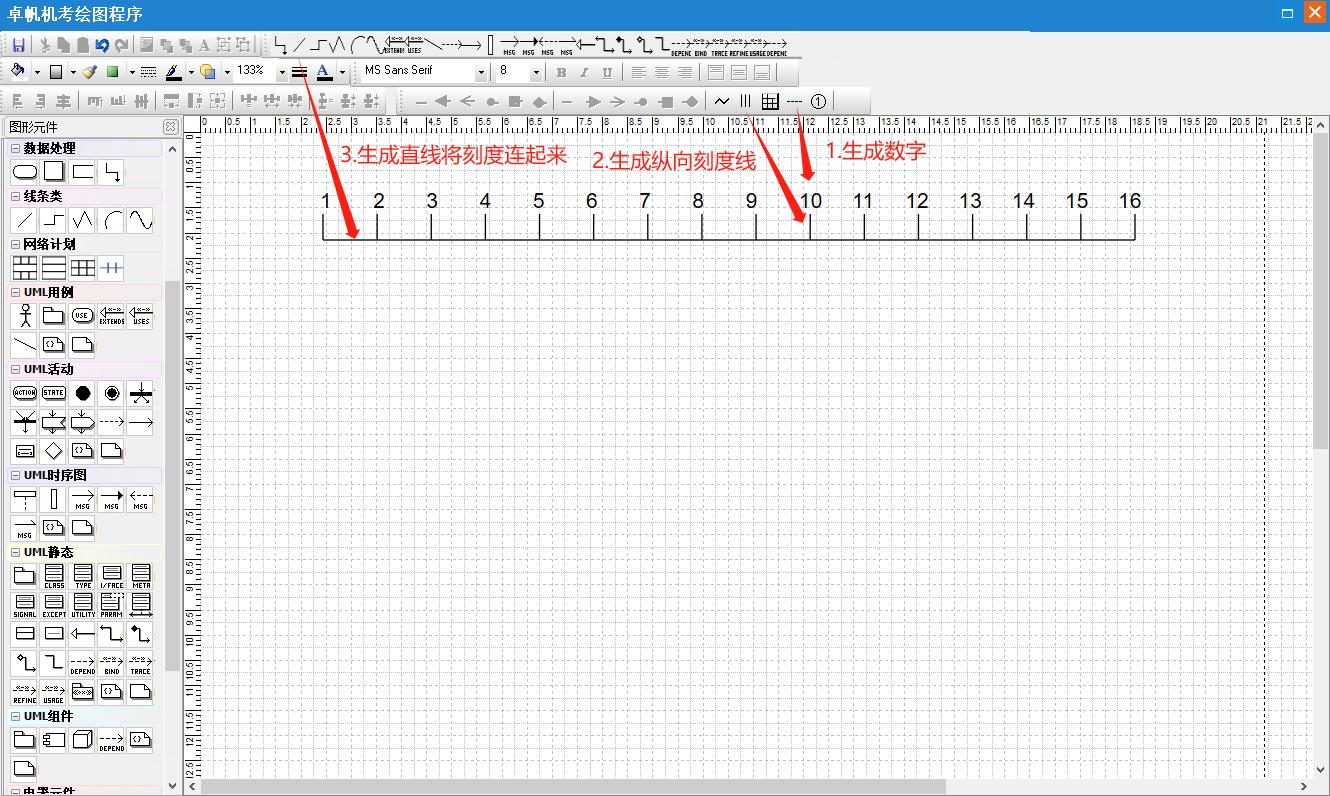Set text alignment to right
This screenshot has width=1330, height=796.
coord(685,72)
